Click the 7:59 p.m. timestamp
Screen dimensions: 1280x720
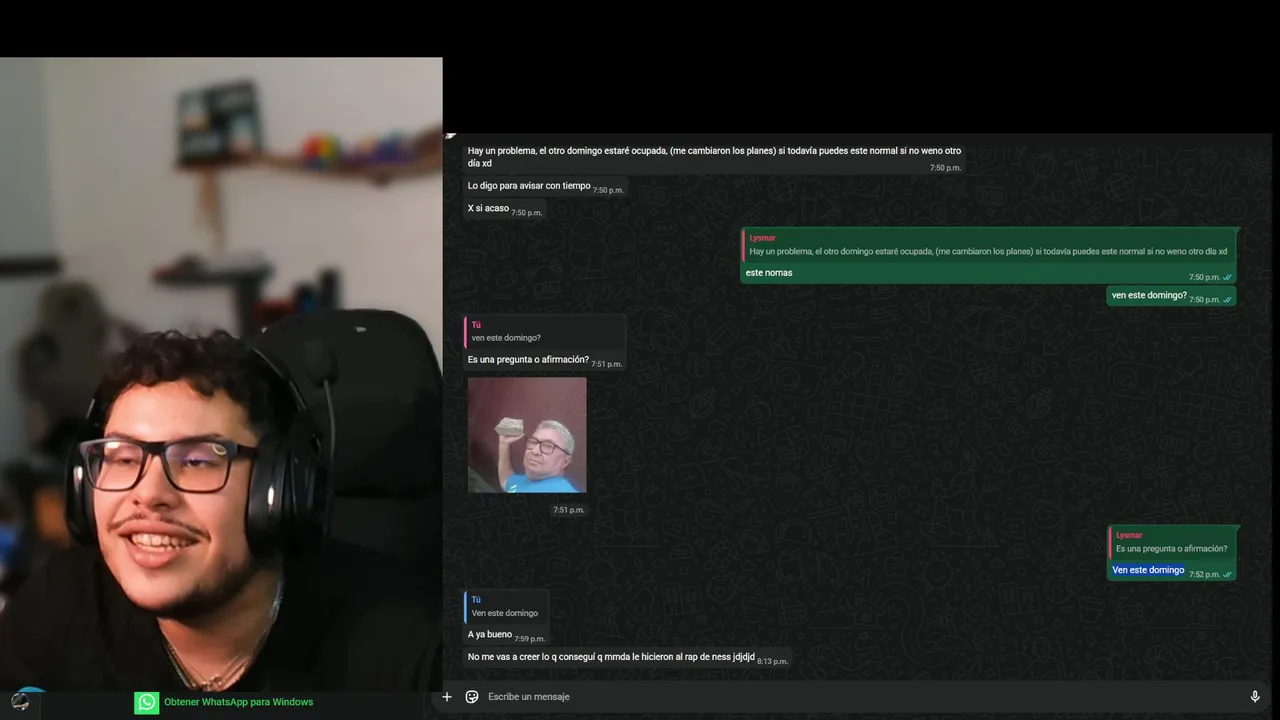(x=530, y=639)
